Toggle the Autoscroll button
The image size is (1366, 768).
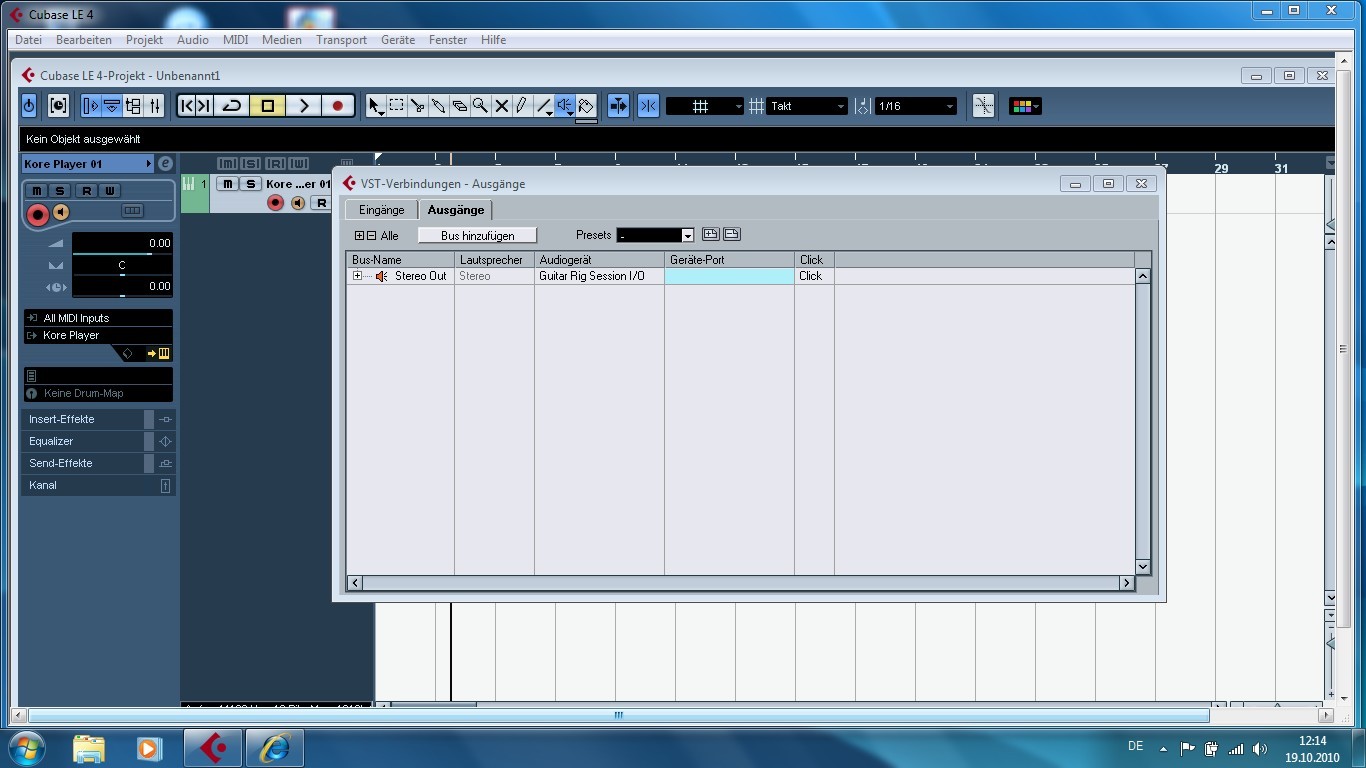coord(618,106)
